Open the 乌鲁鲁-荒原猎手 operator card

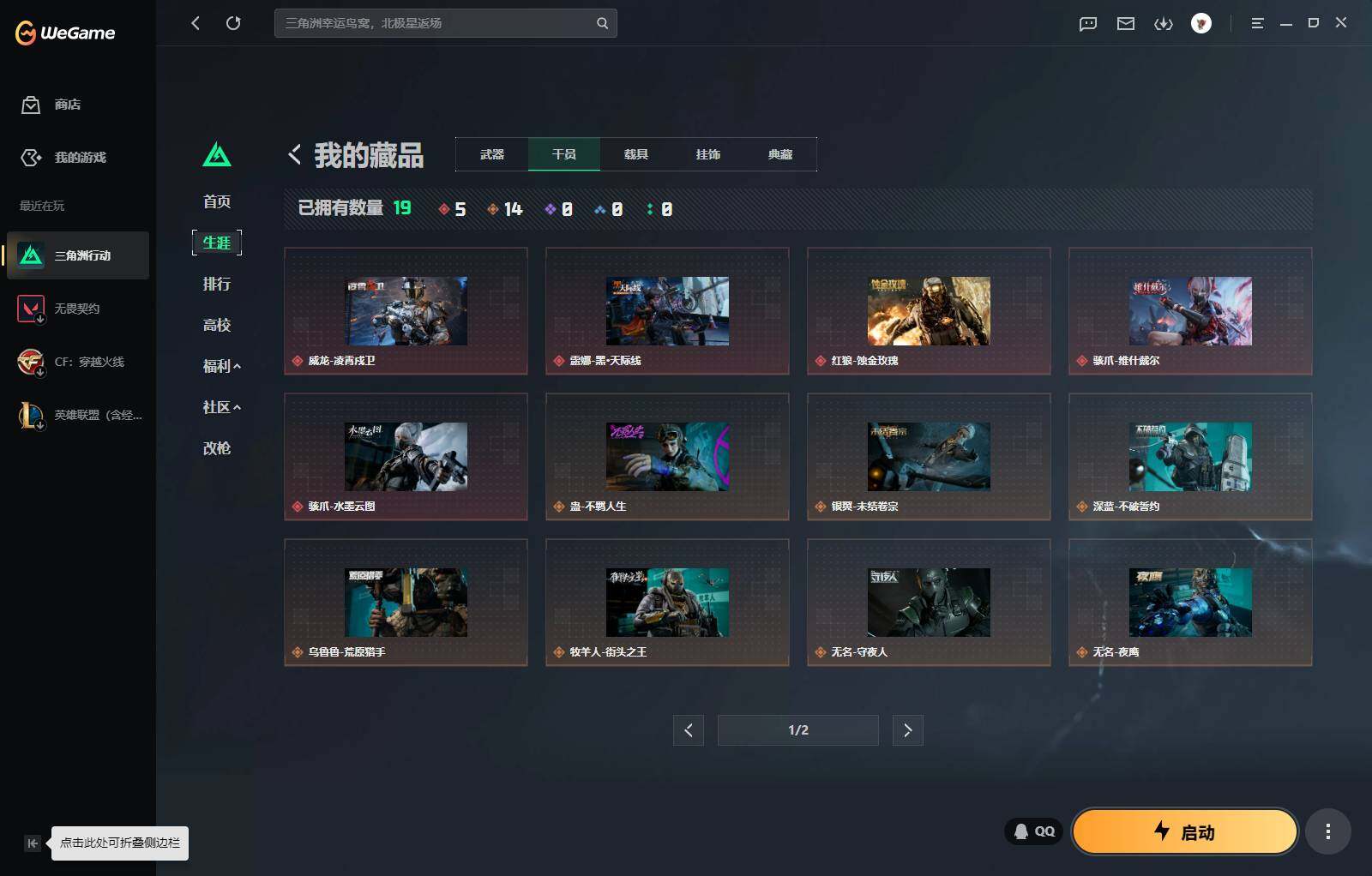point(406,603)
